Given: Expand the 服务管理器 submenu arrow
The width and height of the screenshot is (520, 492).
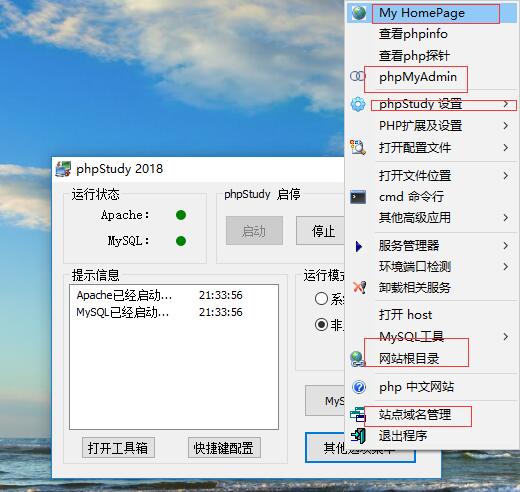Looking at the screenshot, I should [506, 246].
